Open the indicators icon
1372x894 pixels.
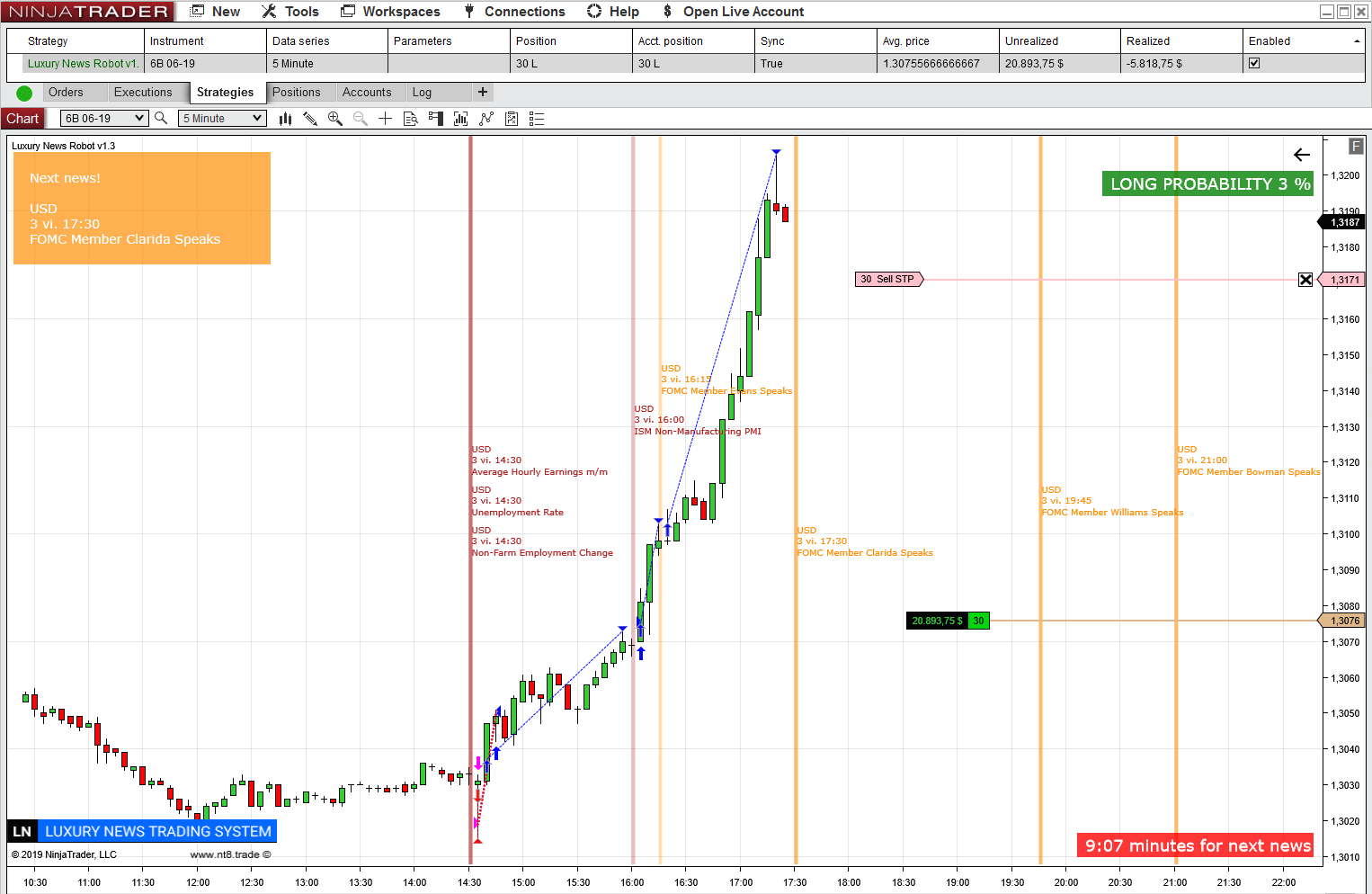point(486,119)
